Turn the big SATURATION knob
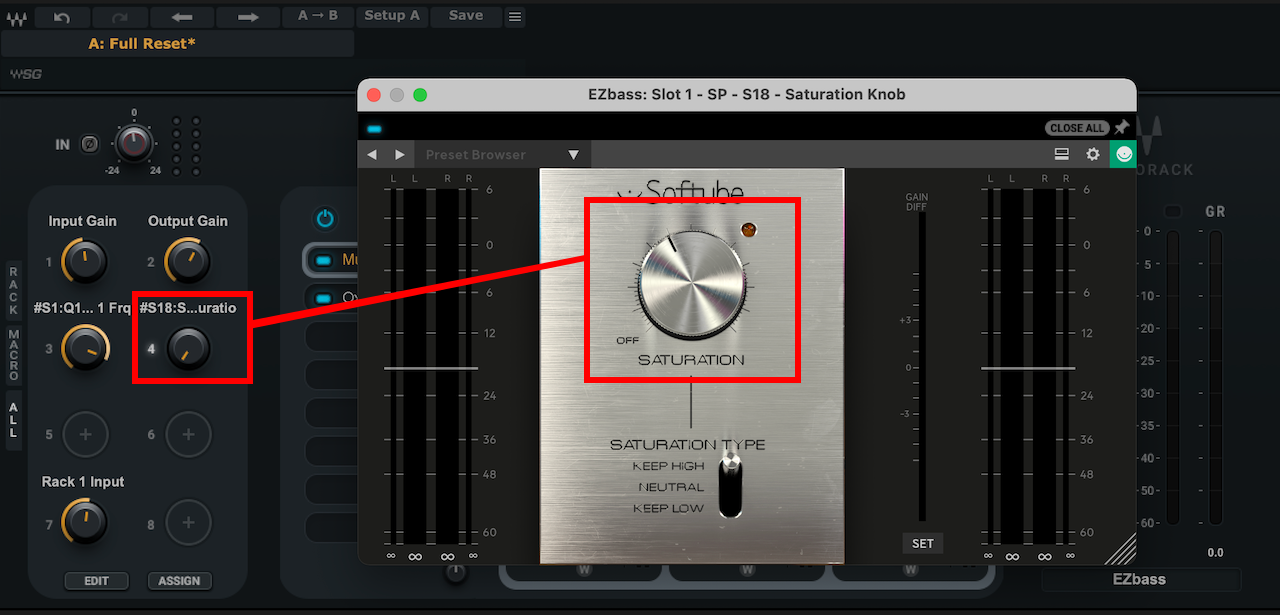The height and width of the screenshot is (615, 1280). (692, 287)
